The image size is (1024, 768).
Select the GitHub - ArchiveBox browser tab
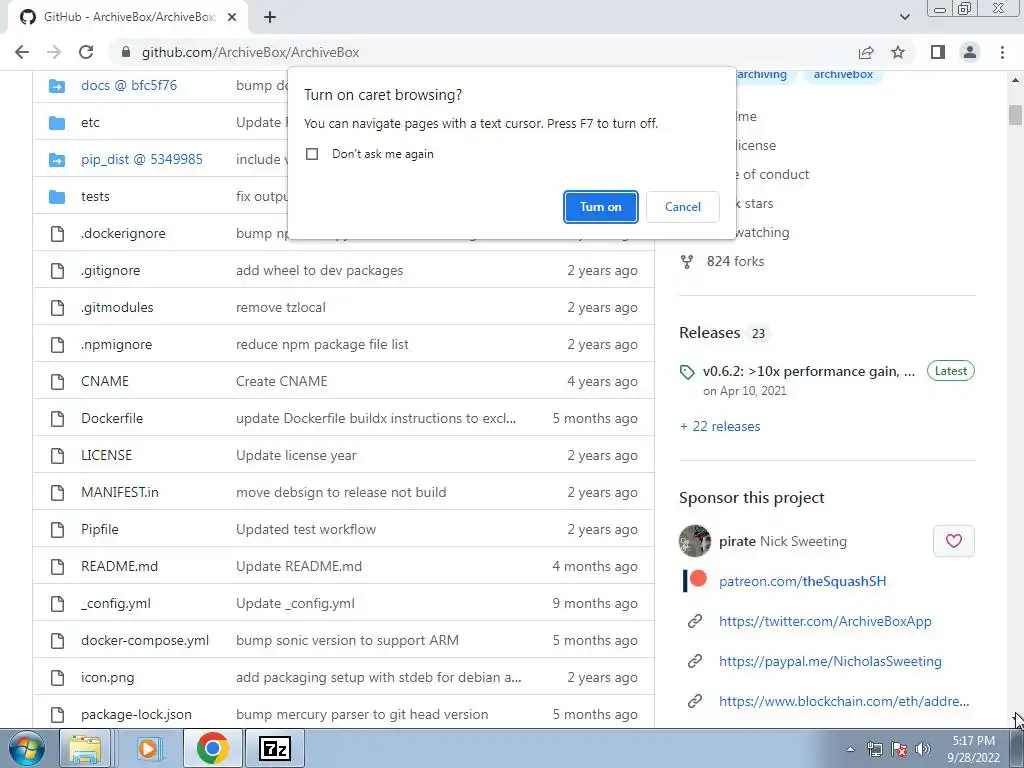click(x=129, y=17)
